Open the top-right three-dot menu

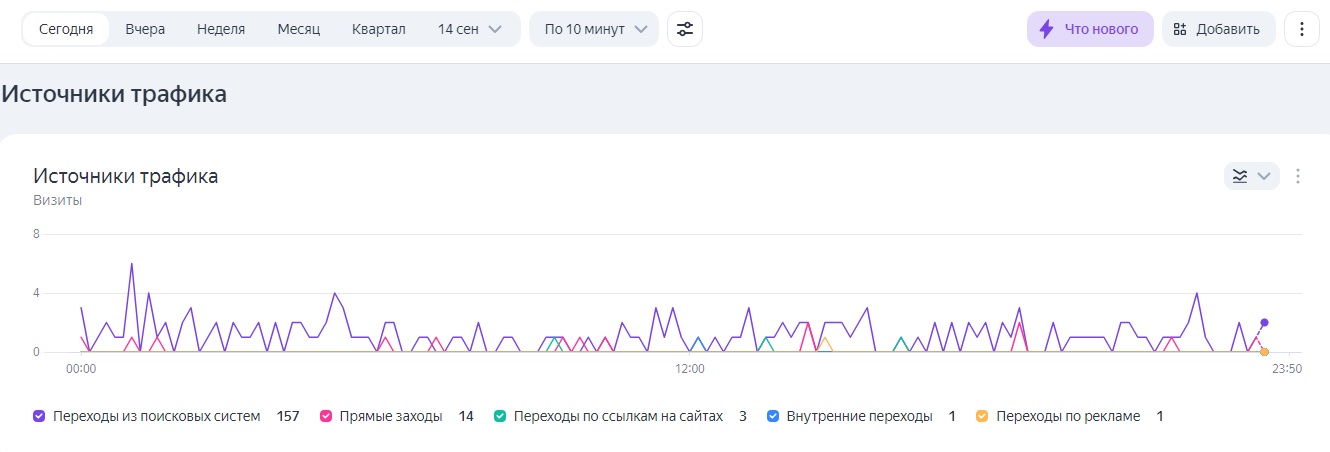click(1302, 29)
